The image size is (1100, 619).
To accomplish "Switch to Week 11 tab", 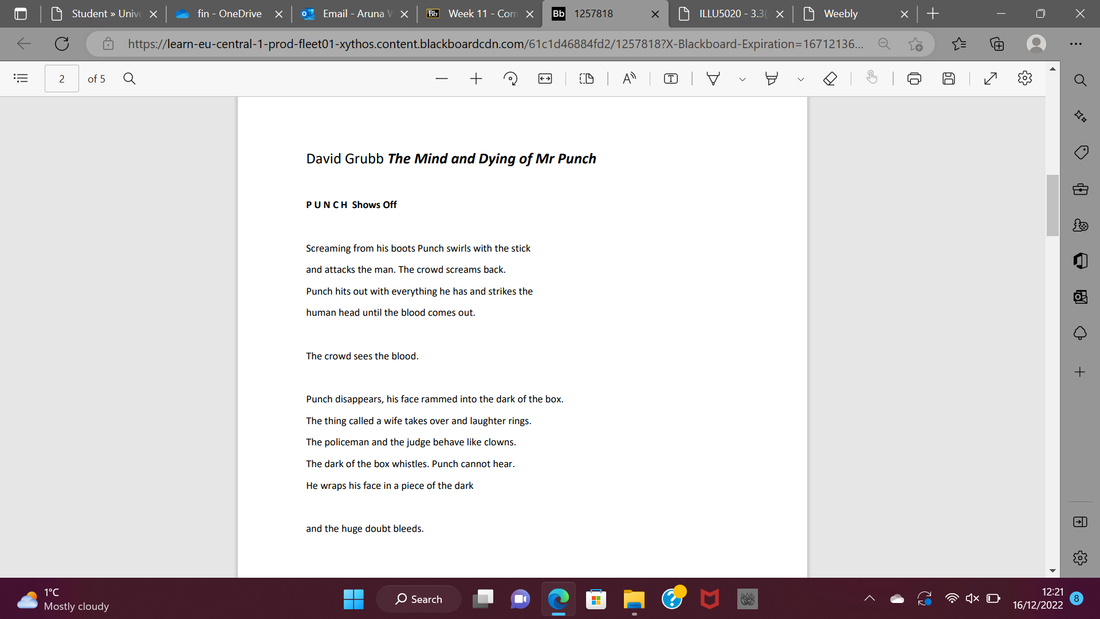I will tap(480, 13).
